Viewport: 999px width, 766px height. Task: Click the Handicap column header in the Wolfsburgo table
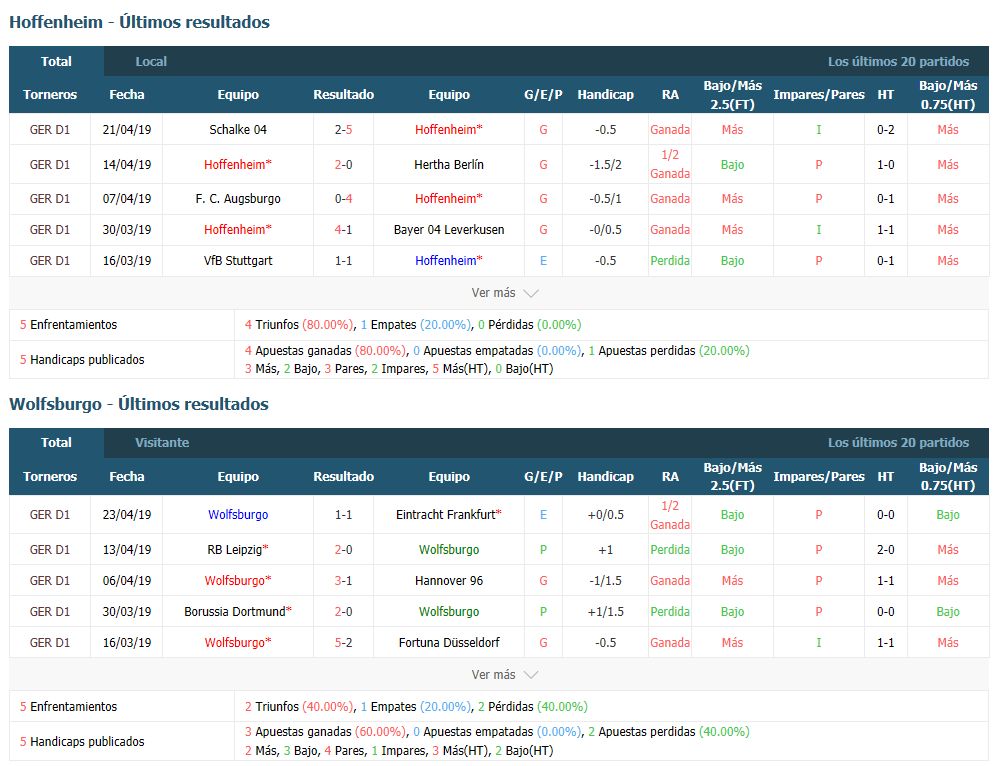tap(605, 477)
